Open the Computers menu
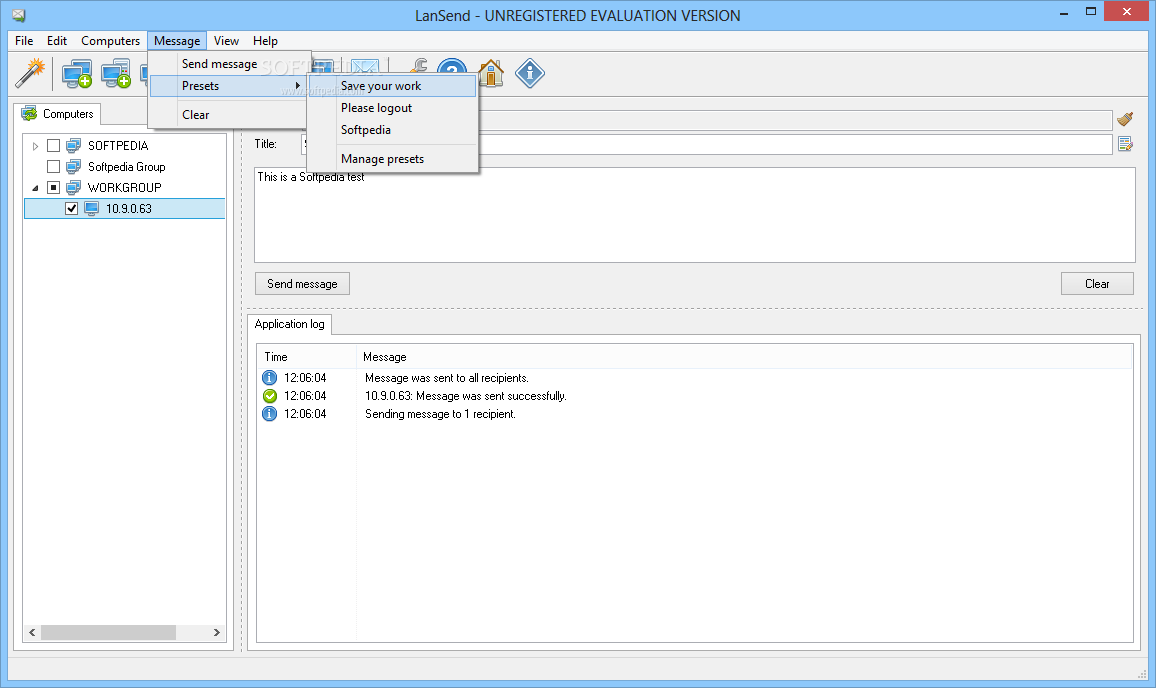The width and height of the screenshot is (1156, 688). pyautogui.click(x=111, y=41)
